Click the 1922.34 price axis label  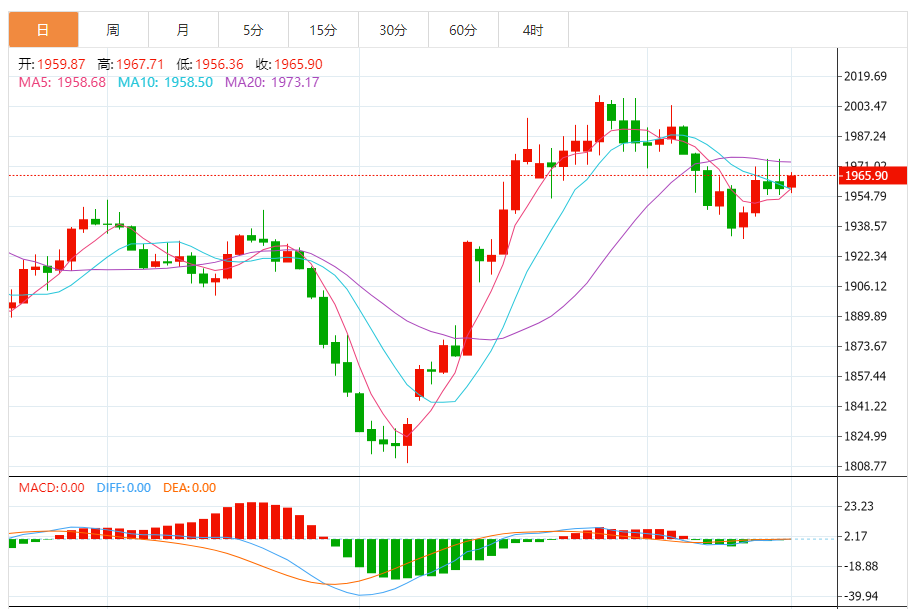tap(865, 256)
